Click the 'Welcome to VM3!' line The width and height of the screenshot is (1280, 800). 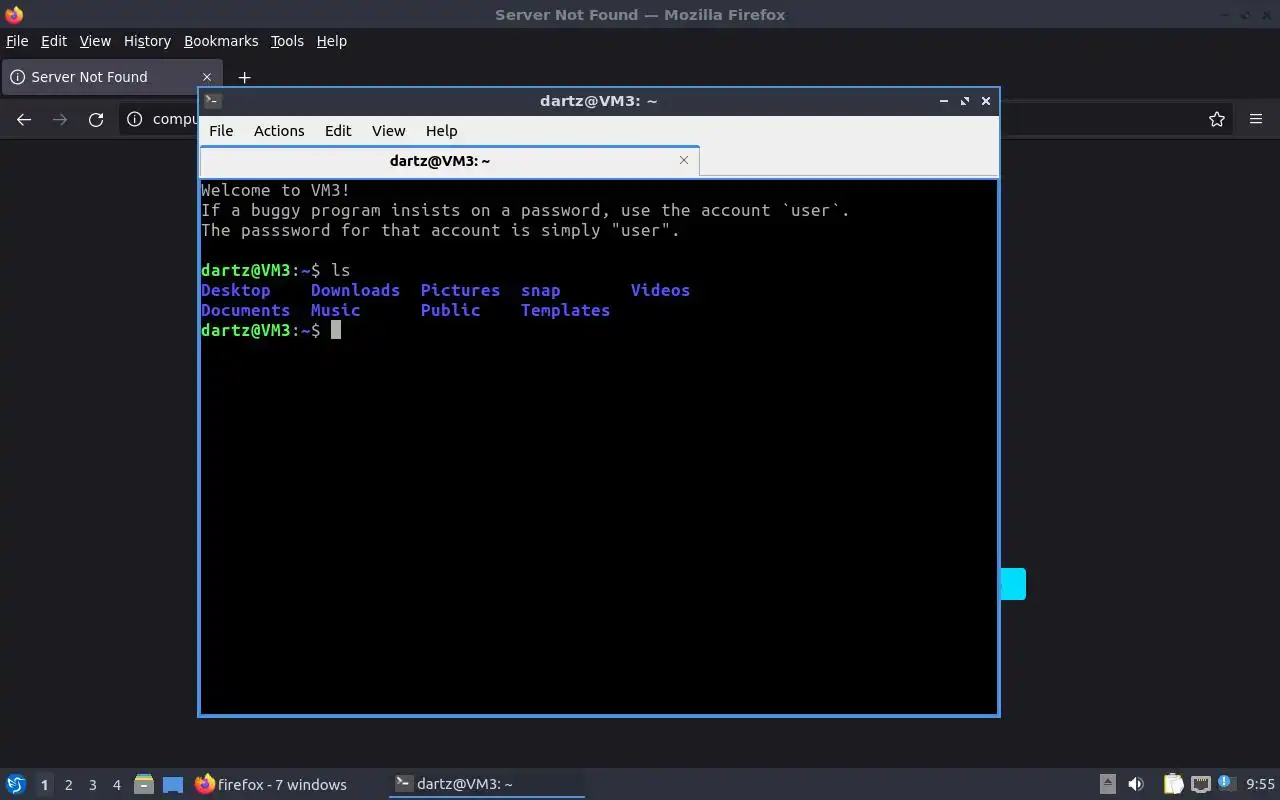[276, 191]
